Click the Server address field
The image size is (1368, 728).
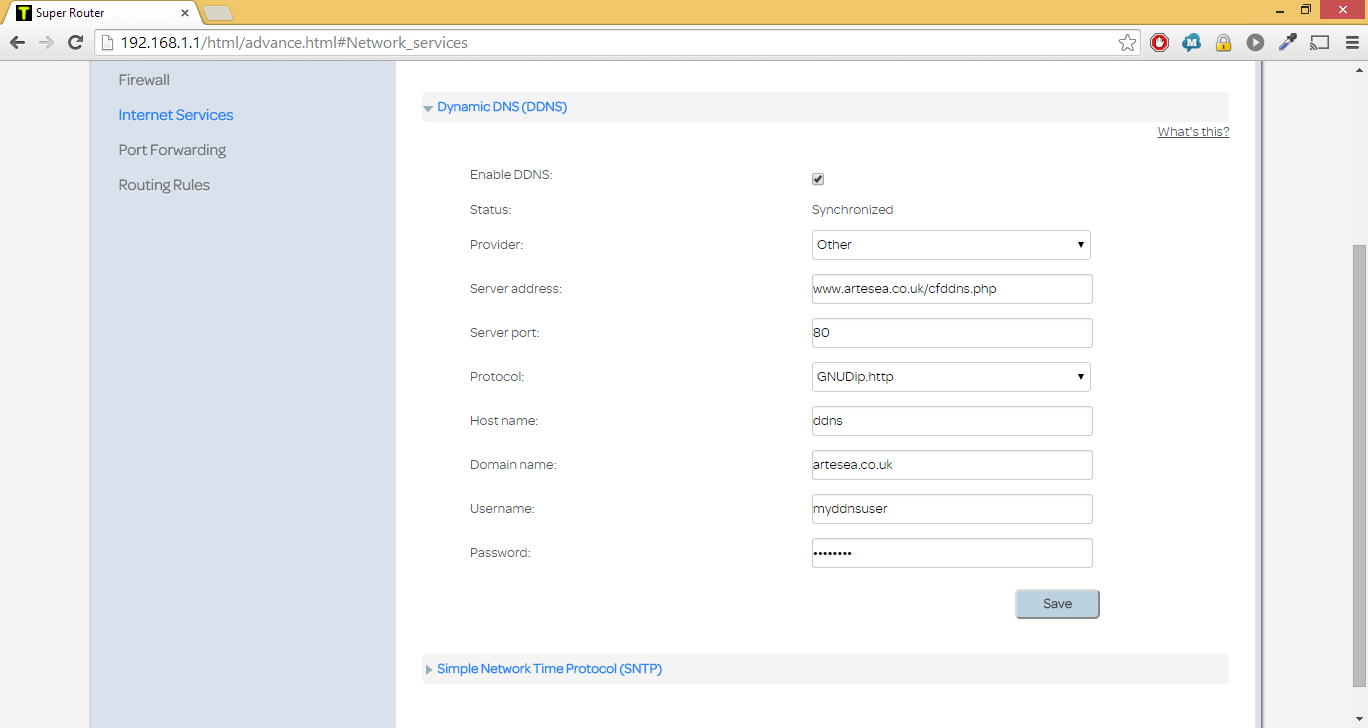(952, 289)
